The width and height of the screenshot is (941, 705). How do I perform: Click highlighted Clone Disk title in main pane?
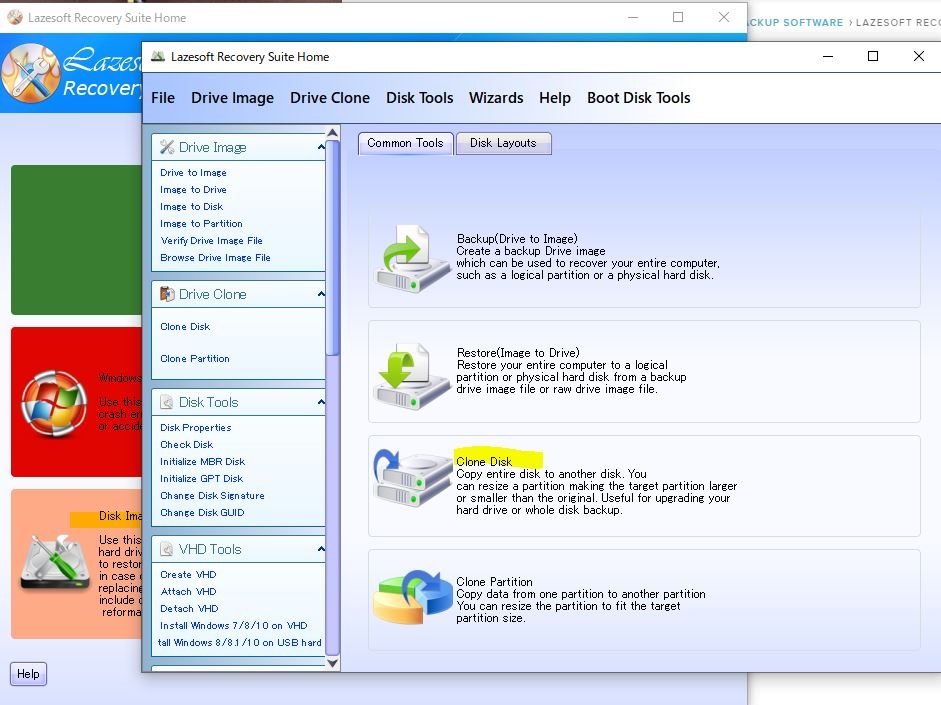[x=484, y=461]
